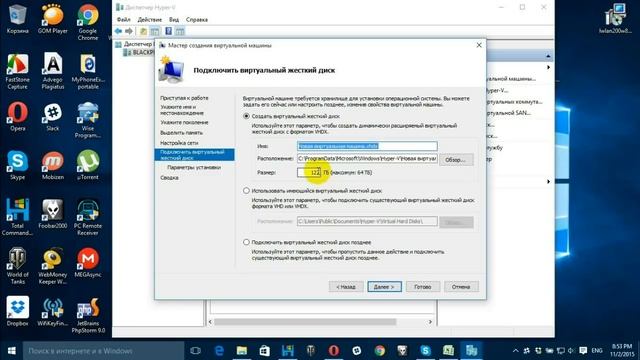Open Mobizen desktop shortcut
Viewport: 640px width, 360px height.
(53, 165)
